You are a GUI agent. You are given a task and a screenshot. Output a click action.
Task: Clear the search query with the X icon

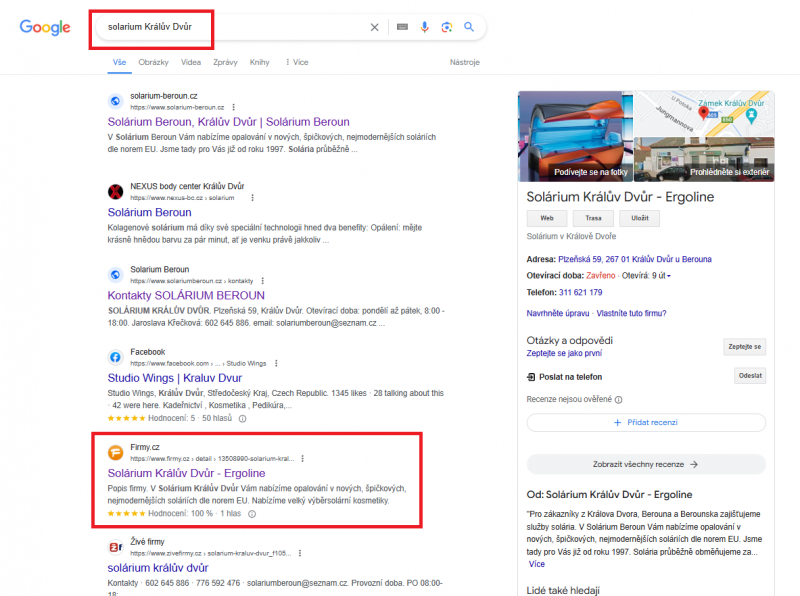[x=374, y=27]
